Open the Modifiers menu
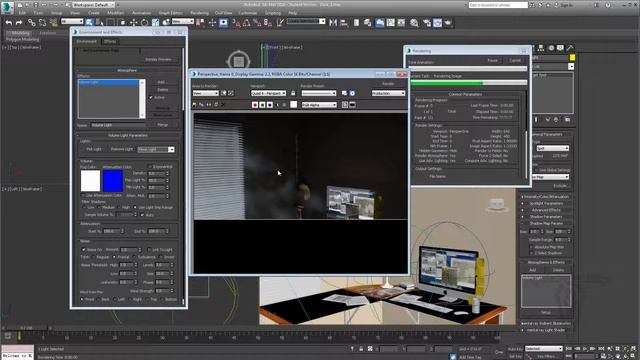Image resolution: width=640 pixels, height=360 pixels. (116, 13)
